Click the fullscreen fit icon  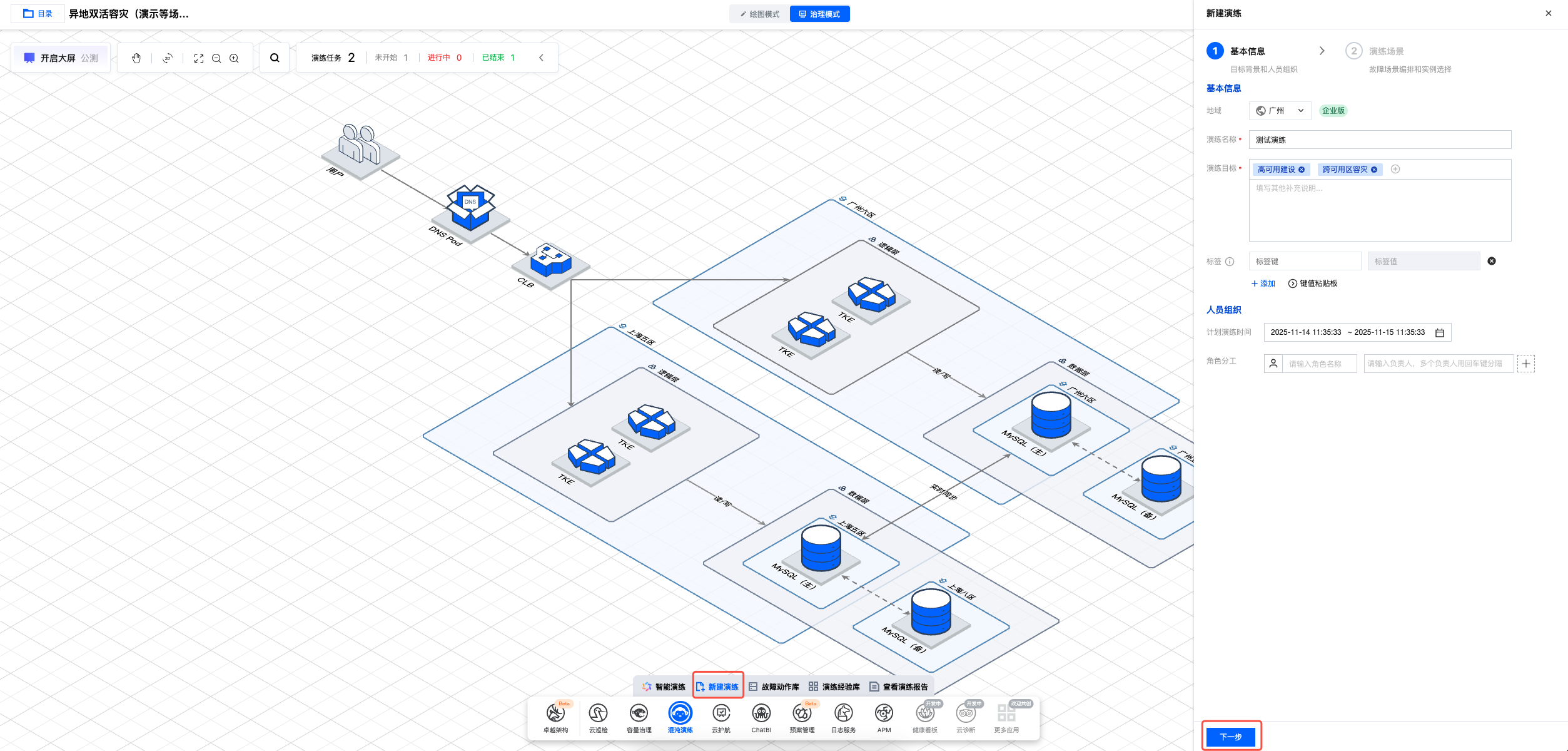tap(199, 58)
